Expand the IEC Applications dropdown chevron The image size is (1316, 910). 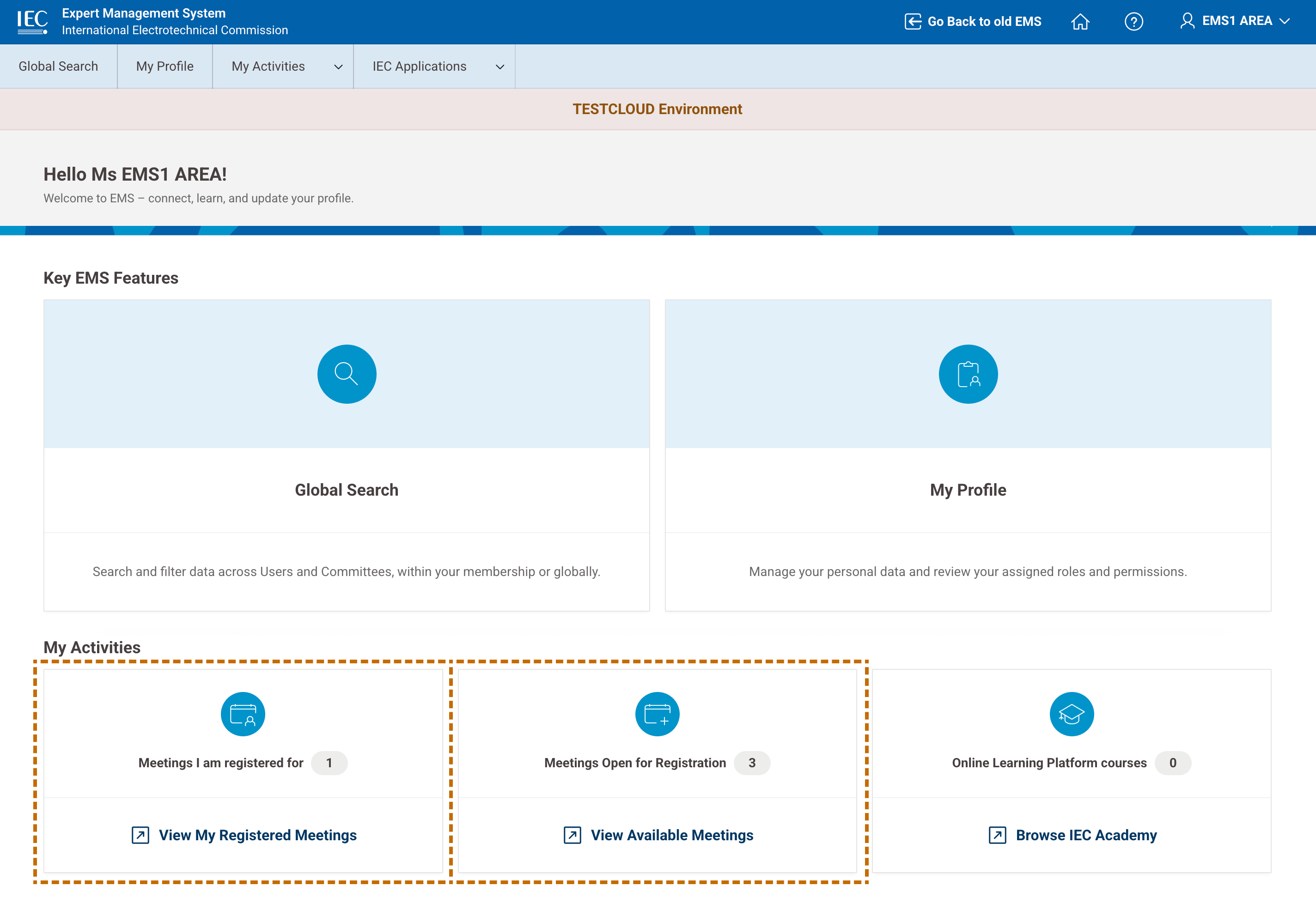(x=500, y=67)
